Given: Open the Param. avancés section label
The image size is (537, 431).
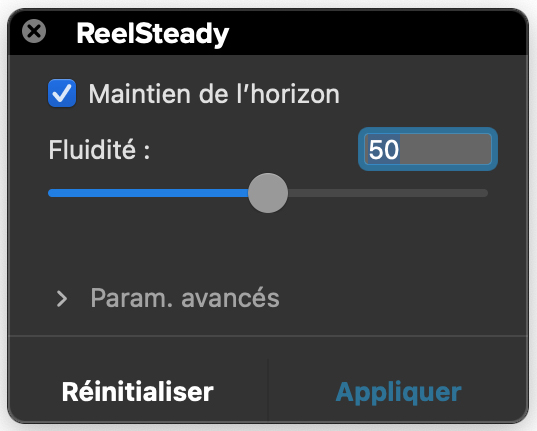Looking at the screenshot, I should click(x=185, y=298).
